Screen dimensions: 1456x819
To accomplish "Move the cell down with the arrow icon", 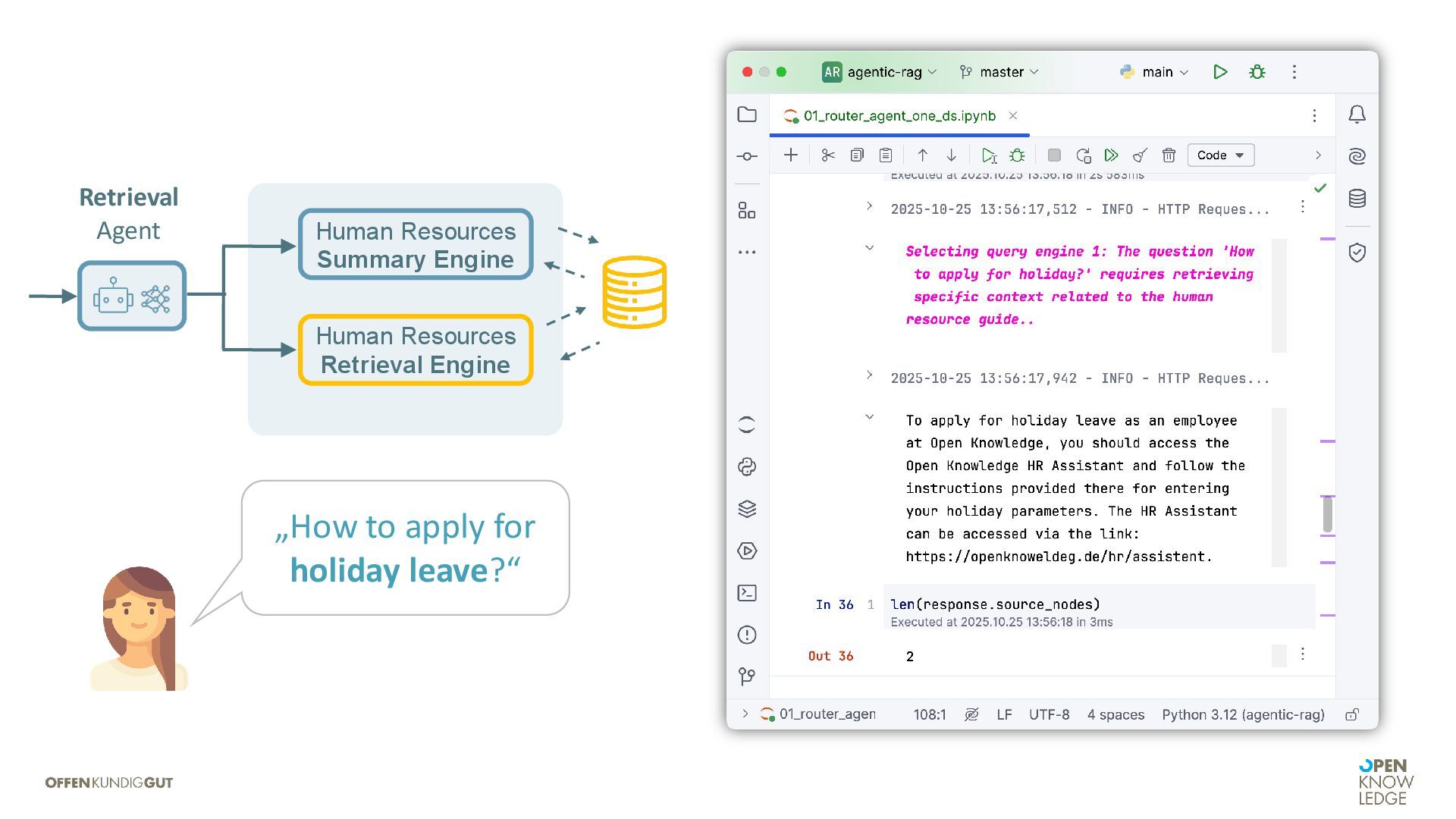I will [x=951, y=155].
